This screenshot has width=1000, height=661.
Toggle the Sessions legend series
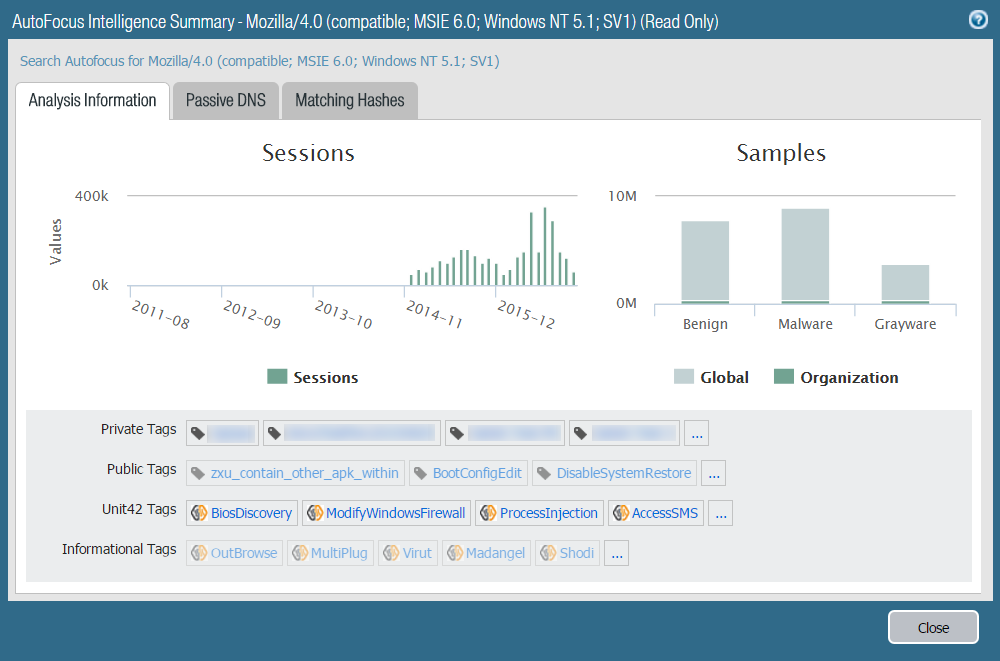[313, 378]
